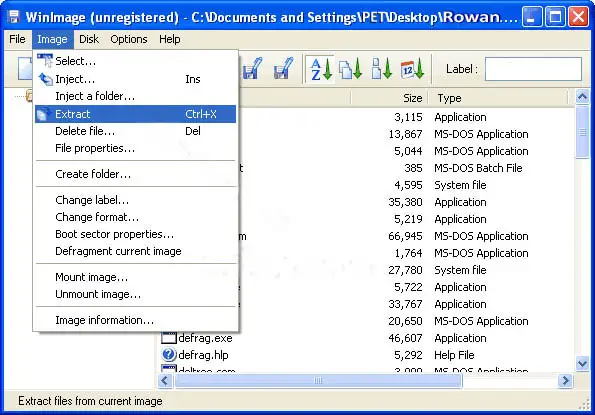The image size is (595, 415).
Task: Select the defrag.hlp file name
Action: coord(203,355)
